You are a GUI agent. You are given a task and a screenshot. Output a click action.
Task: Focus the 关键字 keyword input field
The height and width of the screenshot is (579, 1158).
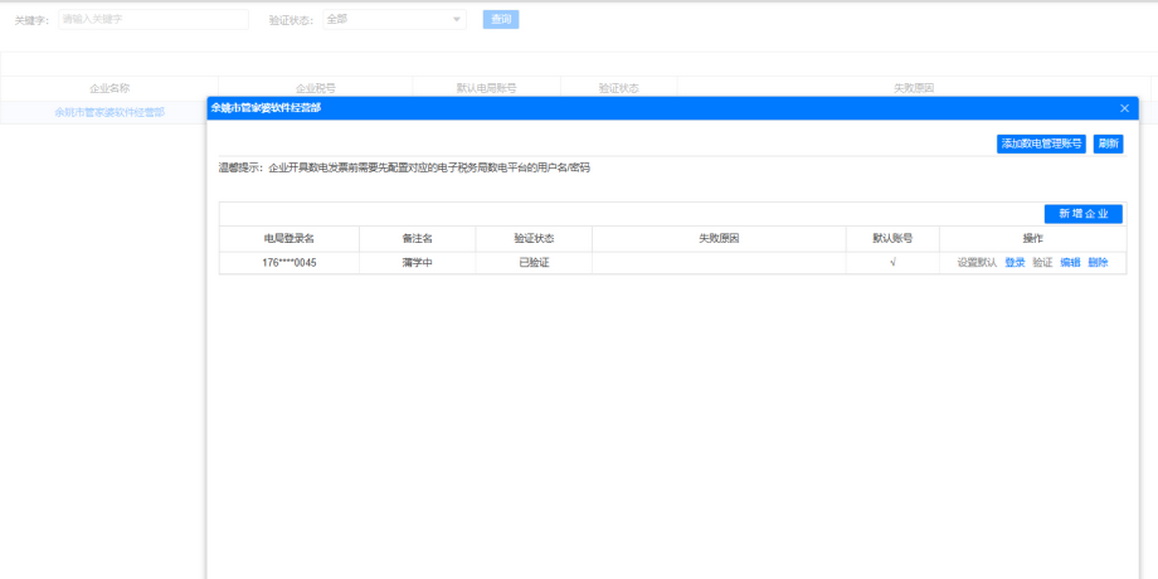[153, 19]
